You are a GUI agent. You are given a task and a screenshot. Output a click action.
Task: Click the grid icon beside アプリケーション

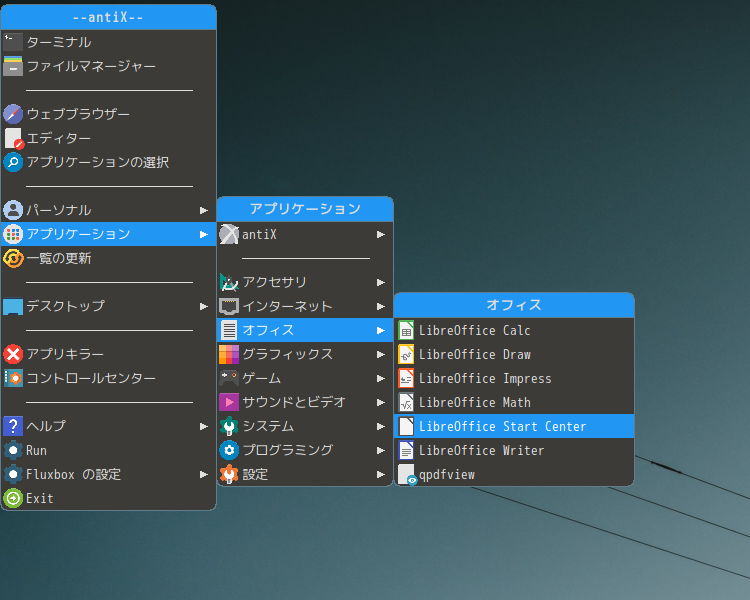point(13,234)
